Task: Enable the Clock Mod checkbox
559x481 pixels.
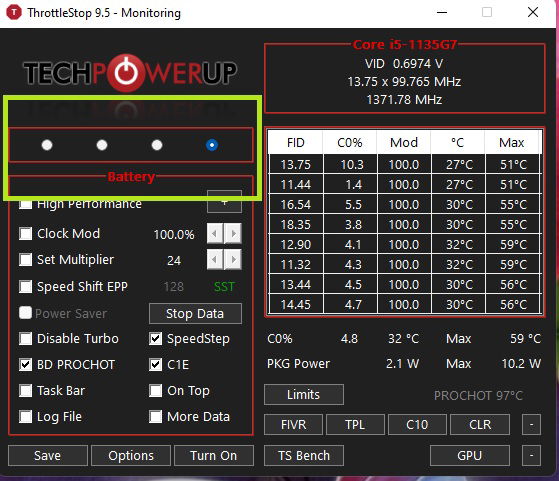Action: [x=26, y=234]
